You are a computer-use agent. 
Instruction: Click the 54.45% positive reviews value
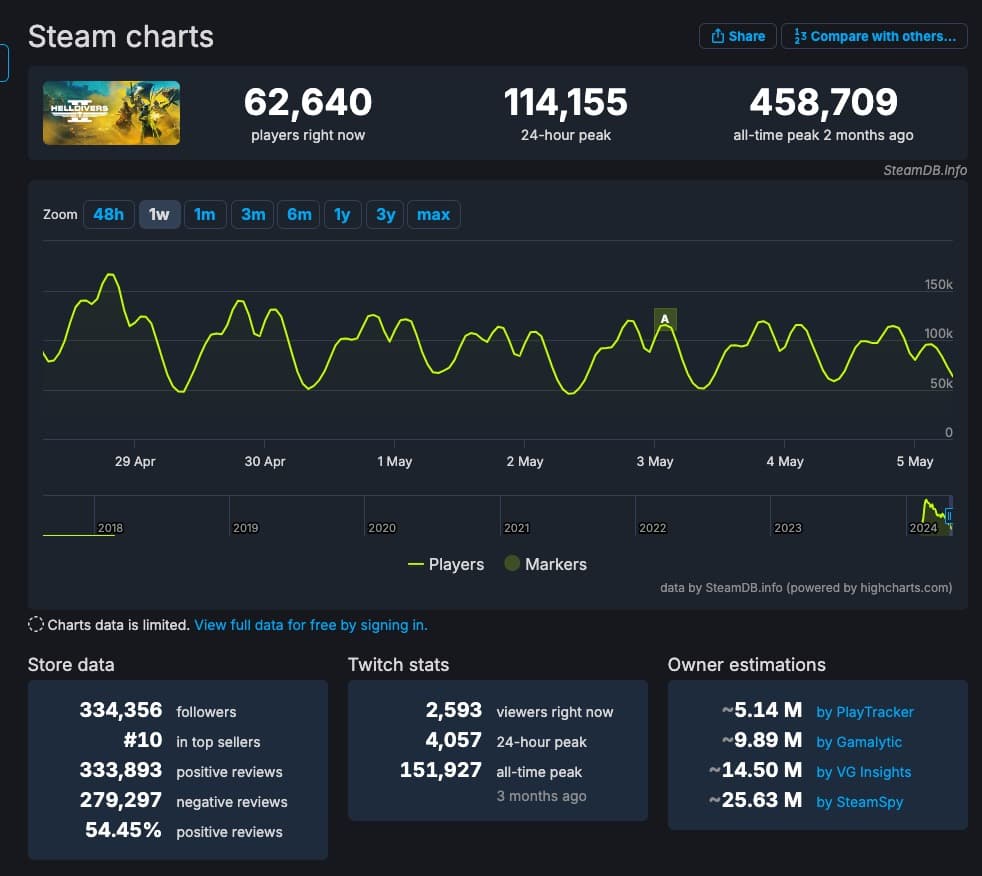[123, 830]
